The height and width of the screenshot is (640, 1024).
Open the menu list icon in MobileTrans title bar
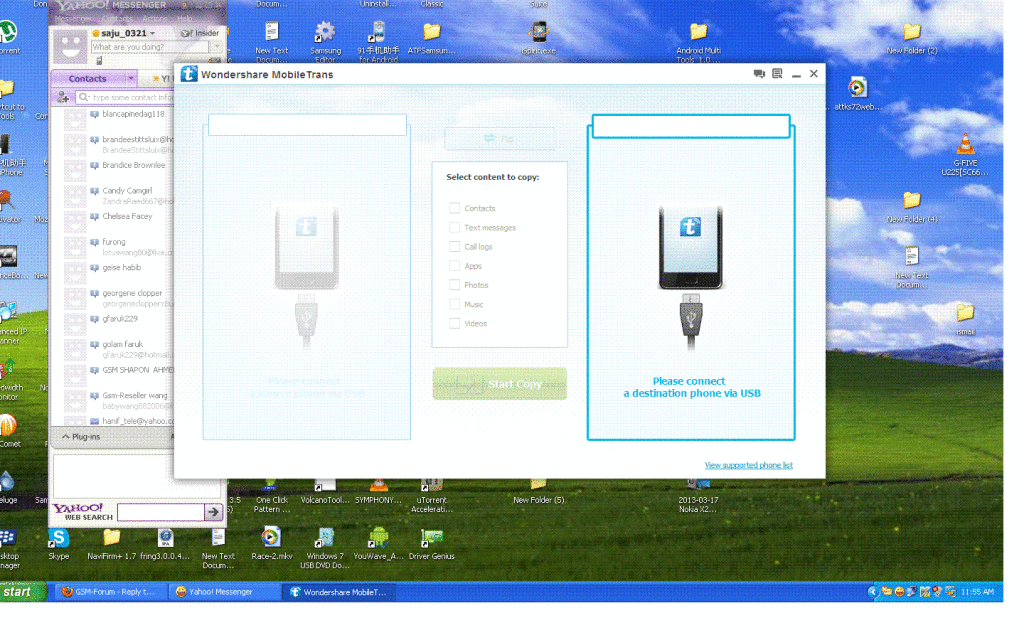pos(777,74)
